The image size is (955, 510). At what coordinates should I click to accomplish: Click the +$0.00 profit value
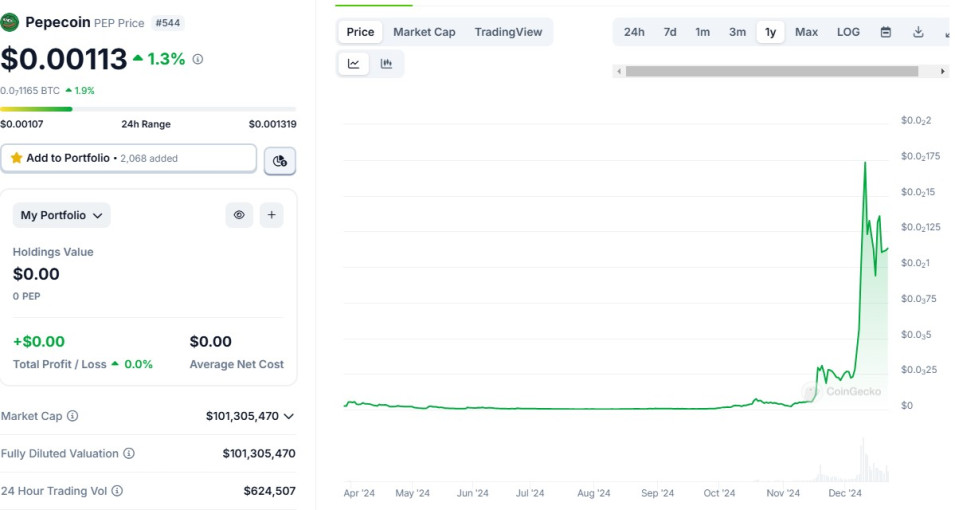point(39,342)
